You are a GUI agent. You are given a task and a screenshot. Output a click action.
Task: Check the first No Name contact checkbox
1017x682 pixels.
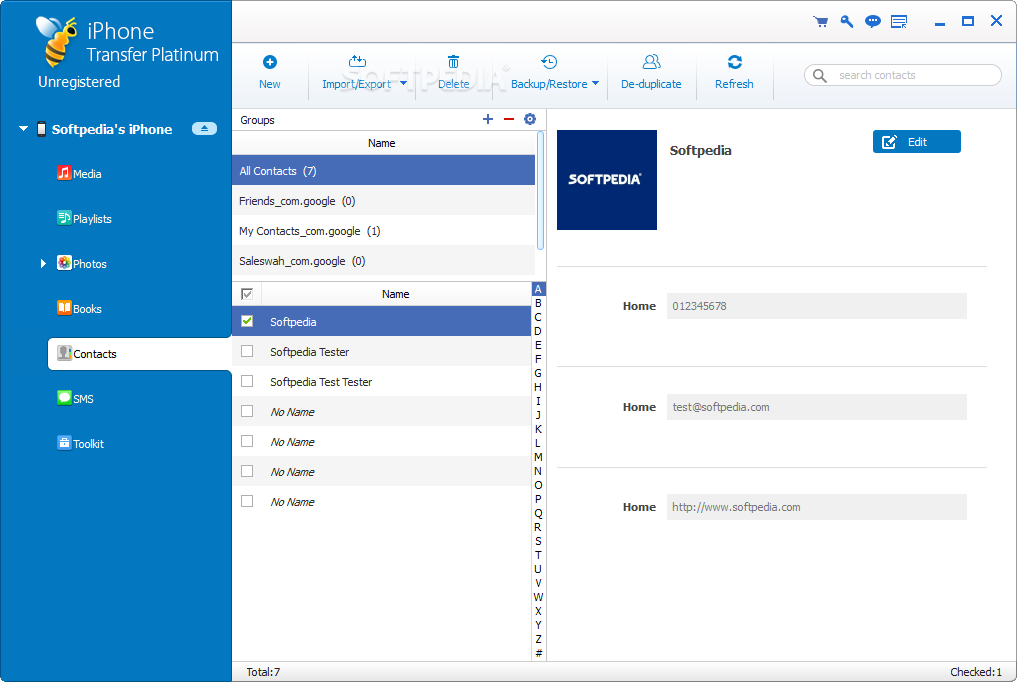point(247,411)
